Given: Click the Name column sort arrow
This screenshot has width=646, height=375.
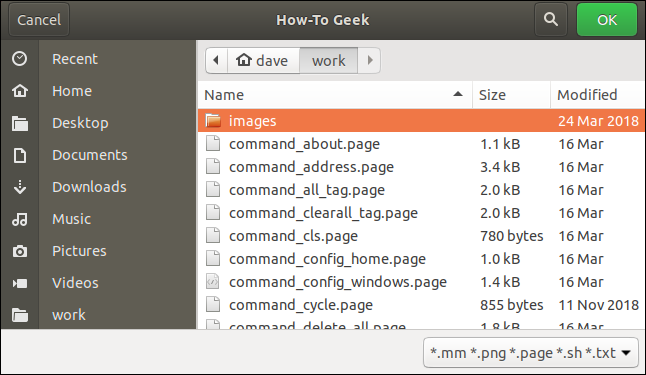Looking at the screenshot, I should point(458,94).
